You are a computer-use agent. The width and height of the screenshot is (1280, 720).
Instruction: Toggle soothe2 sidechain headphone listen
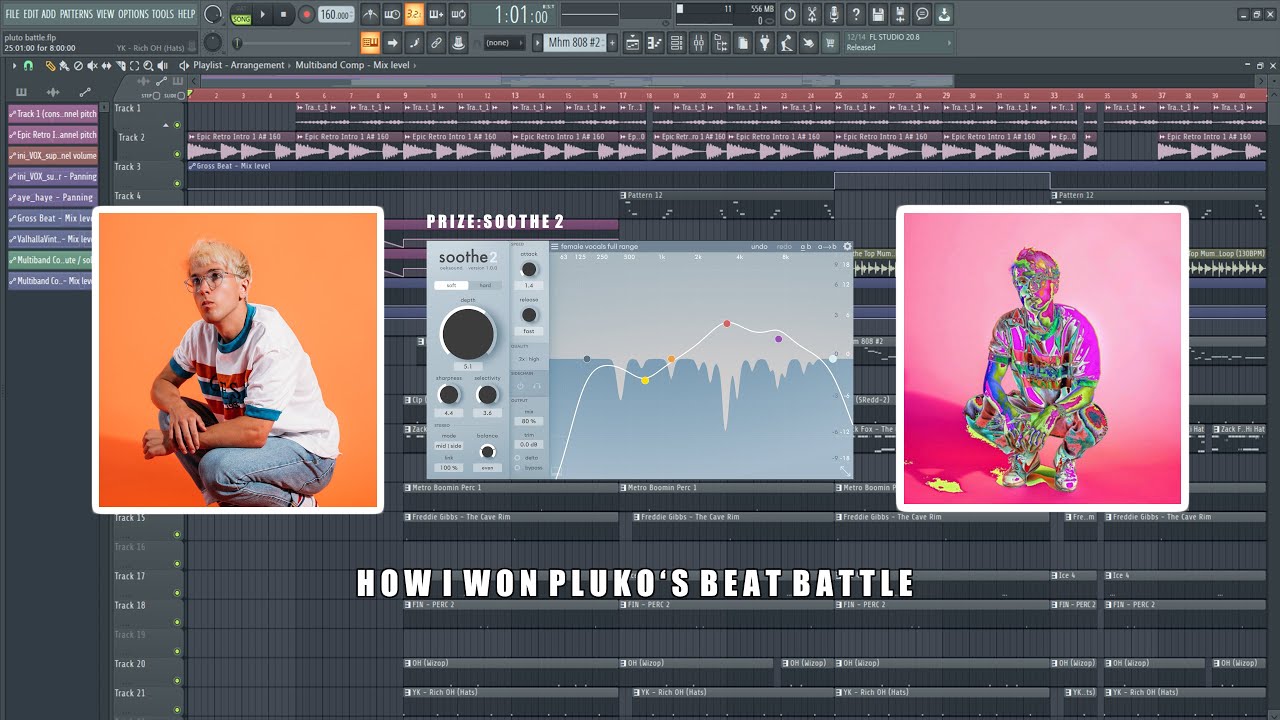coord(537,385)
